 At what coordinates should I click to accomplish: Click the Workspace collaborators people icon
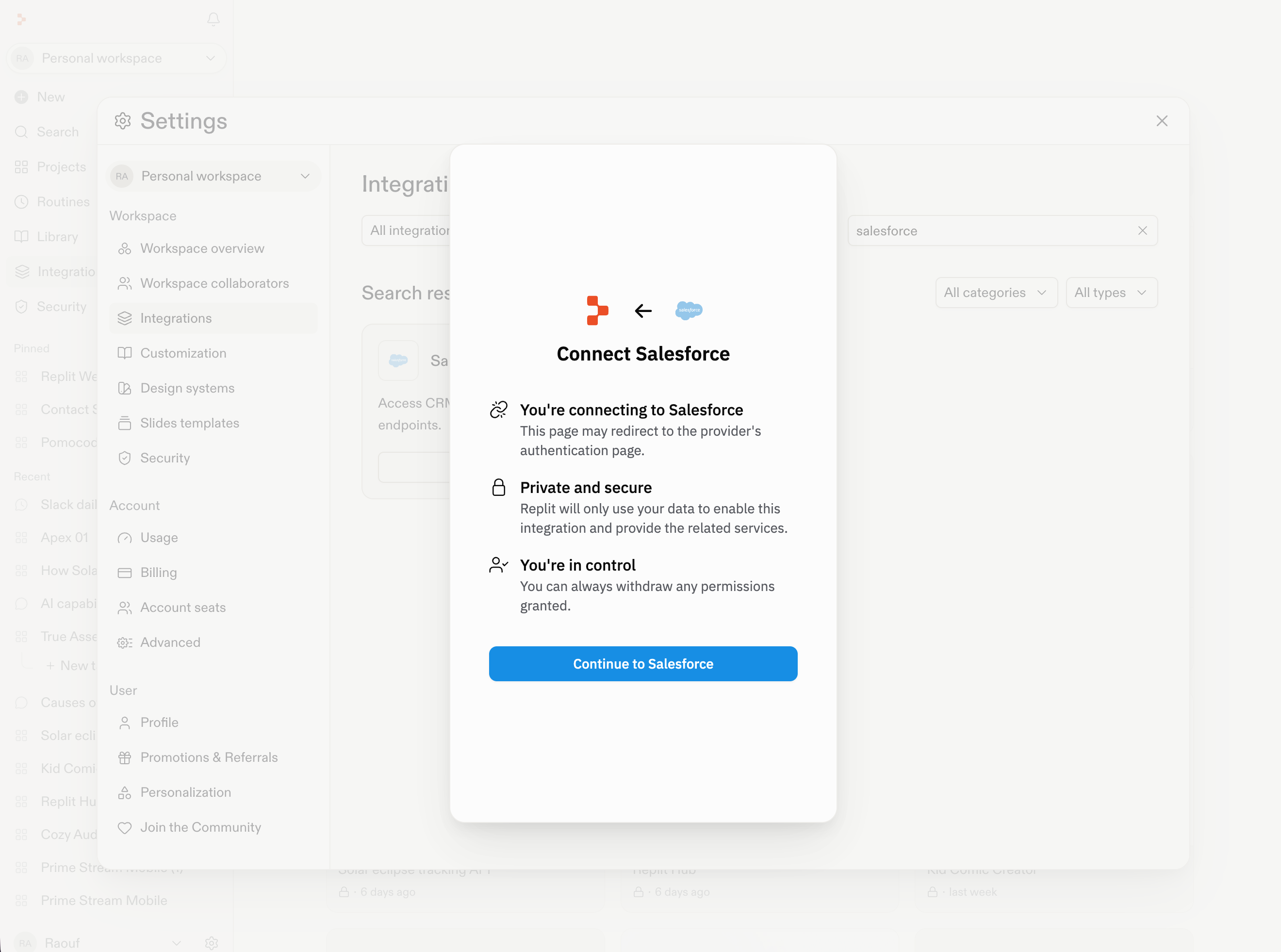point(125,283)
